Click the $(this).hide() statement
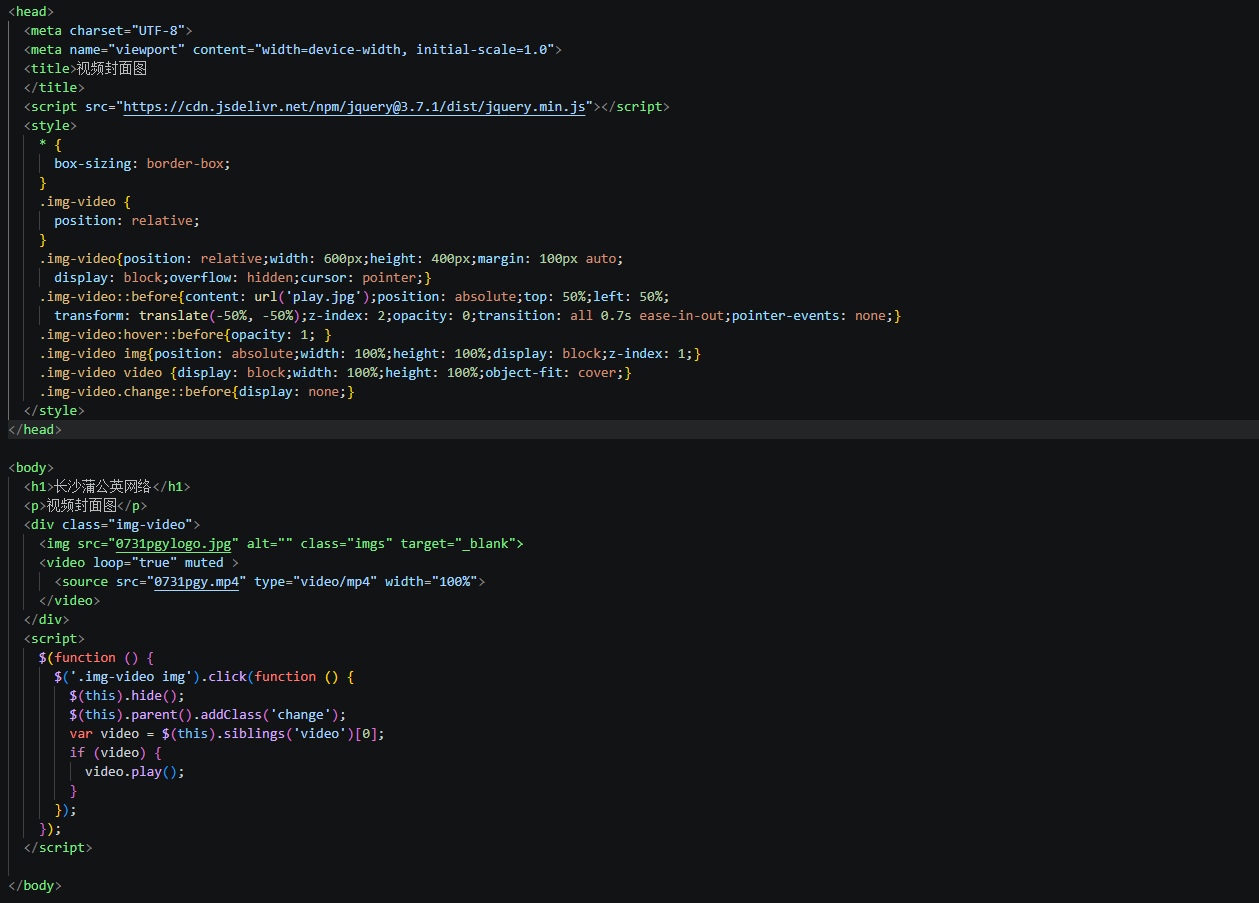The image size is (1259, 903). (x=127, y=696)
